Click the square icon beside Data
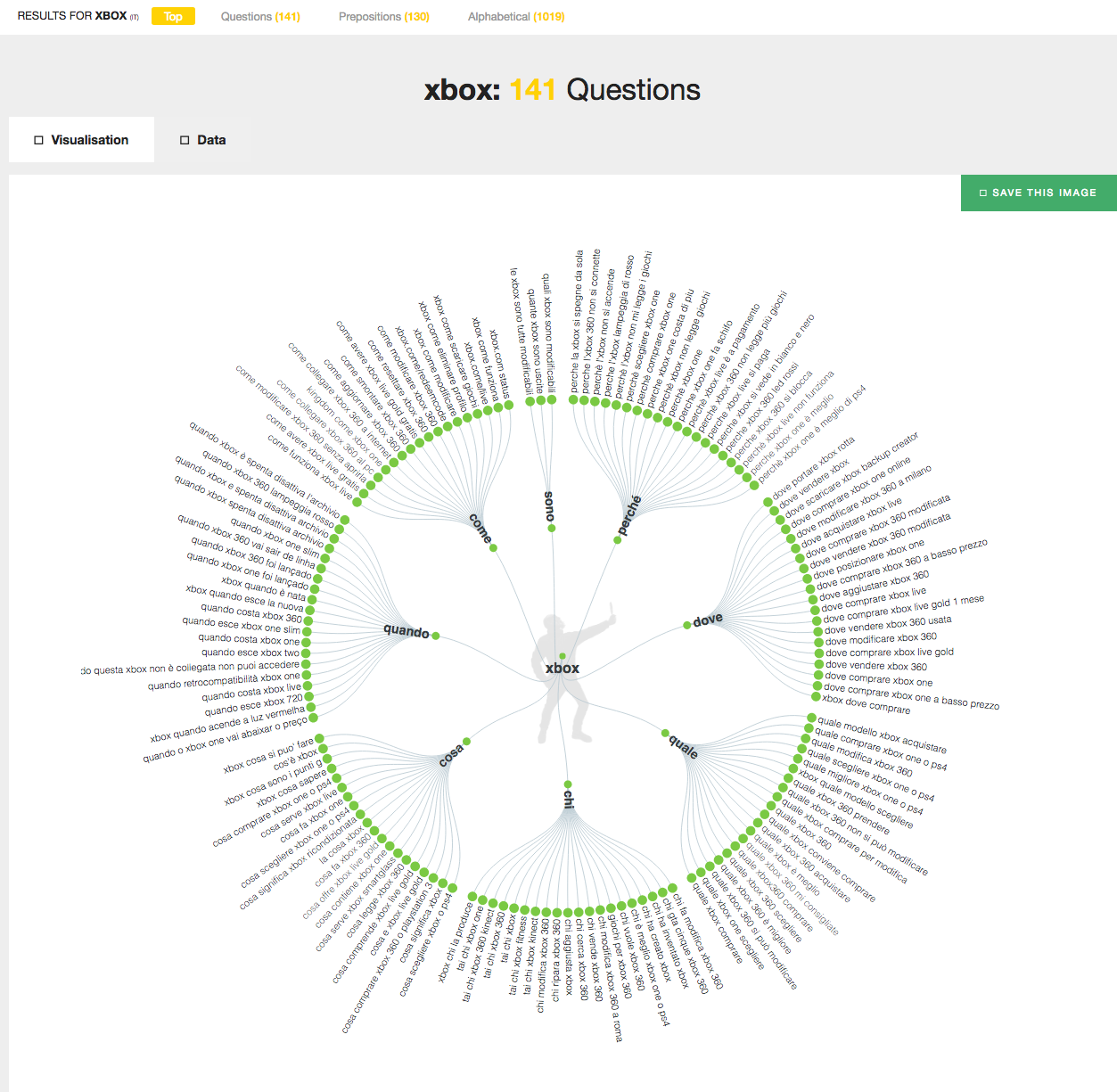This screenshot has height=1092, width=1117. click(185, 140)
